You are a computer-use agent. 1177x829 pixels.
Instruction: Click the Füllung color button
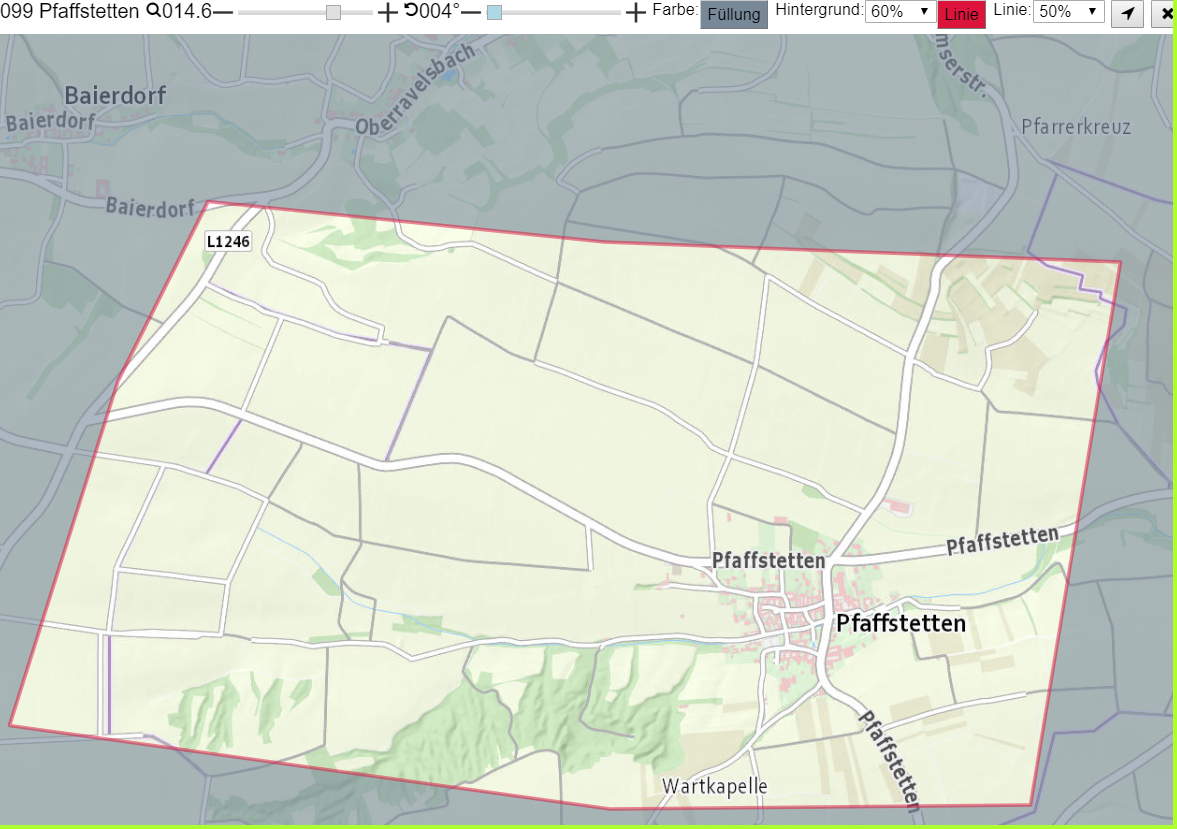pyautogui.click(x=733, y=14)
